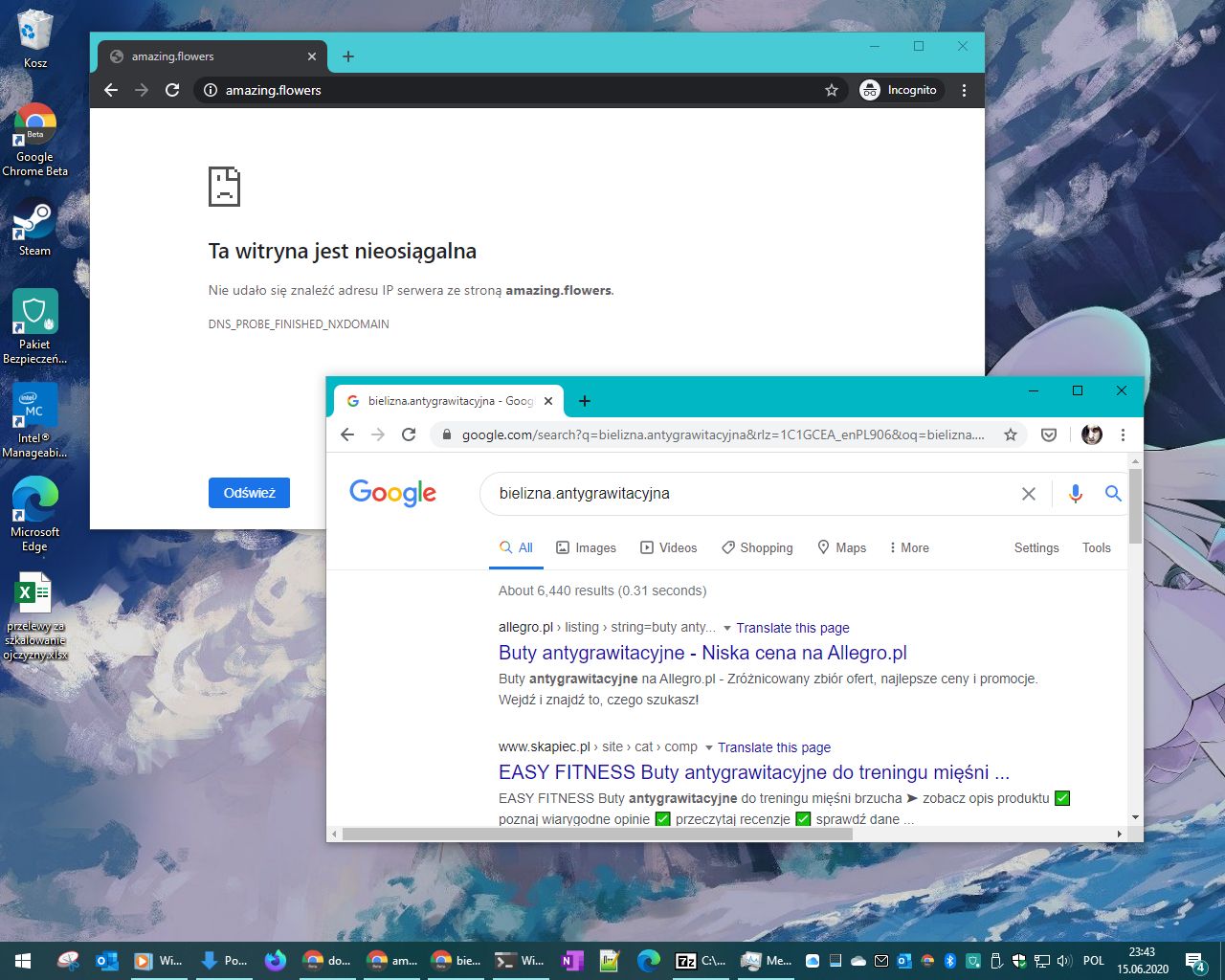This screenshot has height=980, width=1225.
Task: Open the incognito window's three-dot menu
Action: 964,90
